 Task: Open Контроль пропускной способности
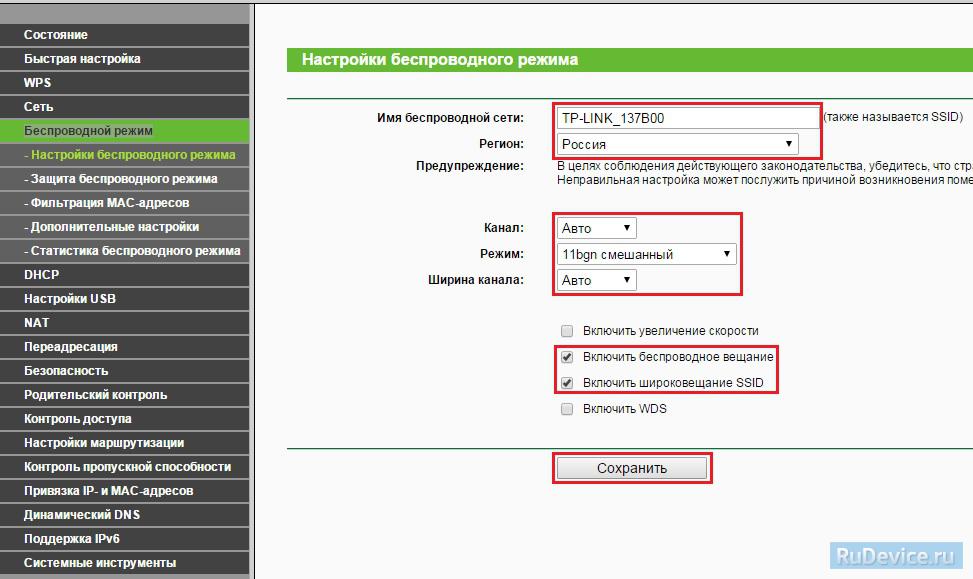point(124,467)
